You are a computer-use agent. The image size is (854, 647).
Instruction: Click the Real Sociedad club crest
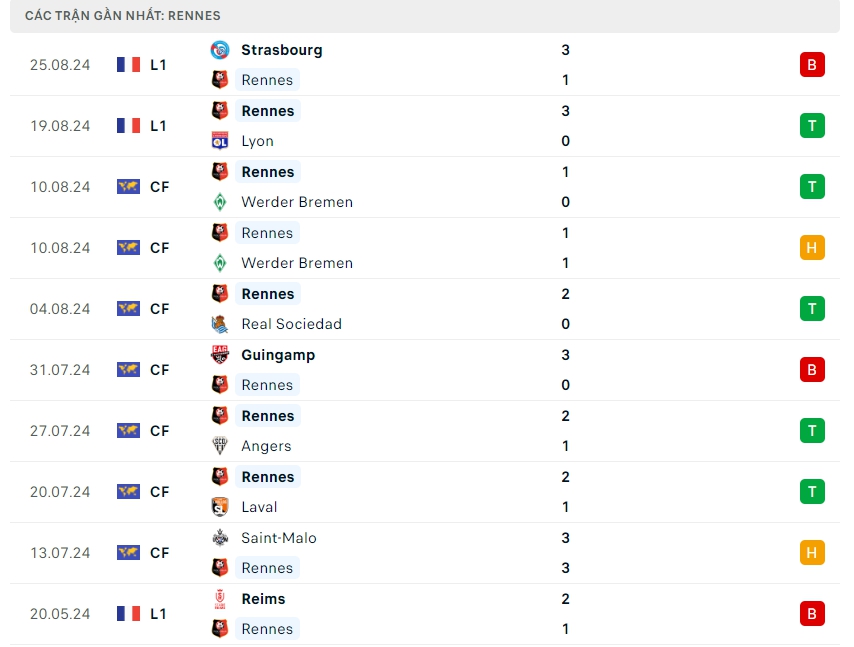(x=220, y=324)
